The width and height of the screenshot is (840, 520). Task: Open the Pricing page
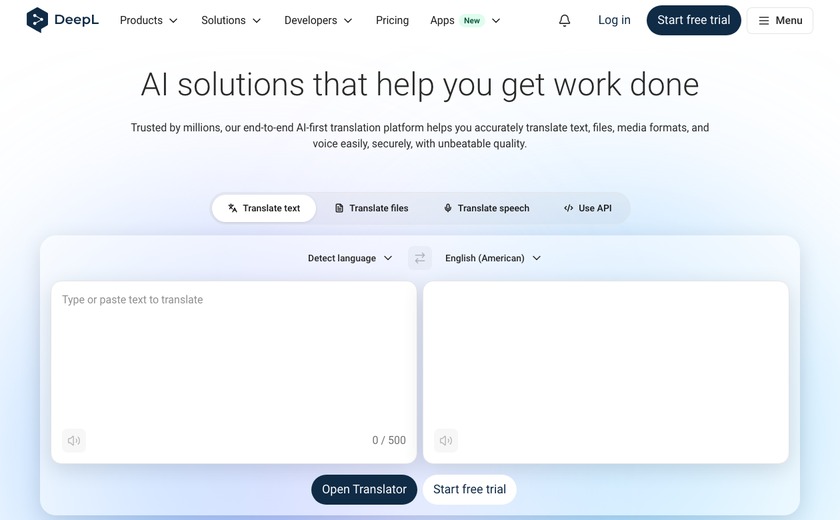pos(392,20)
